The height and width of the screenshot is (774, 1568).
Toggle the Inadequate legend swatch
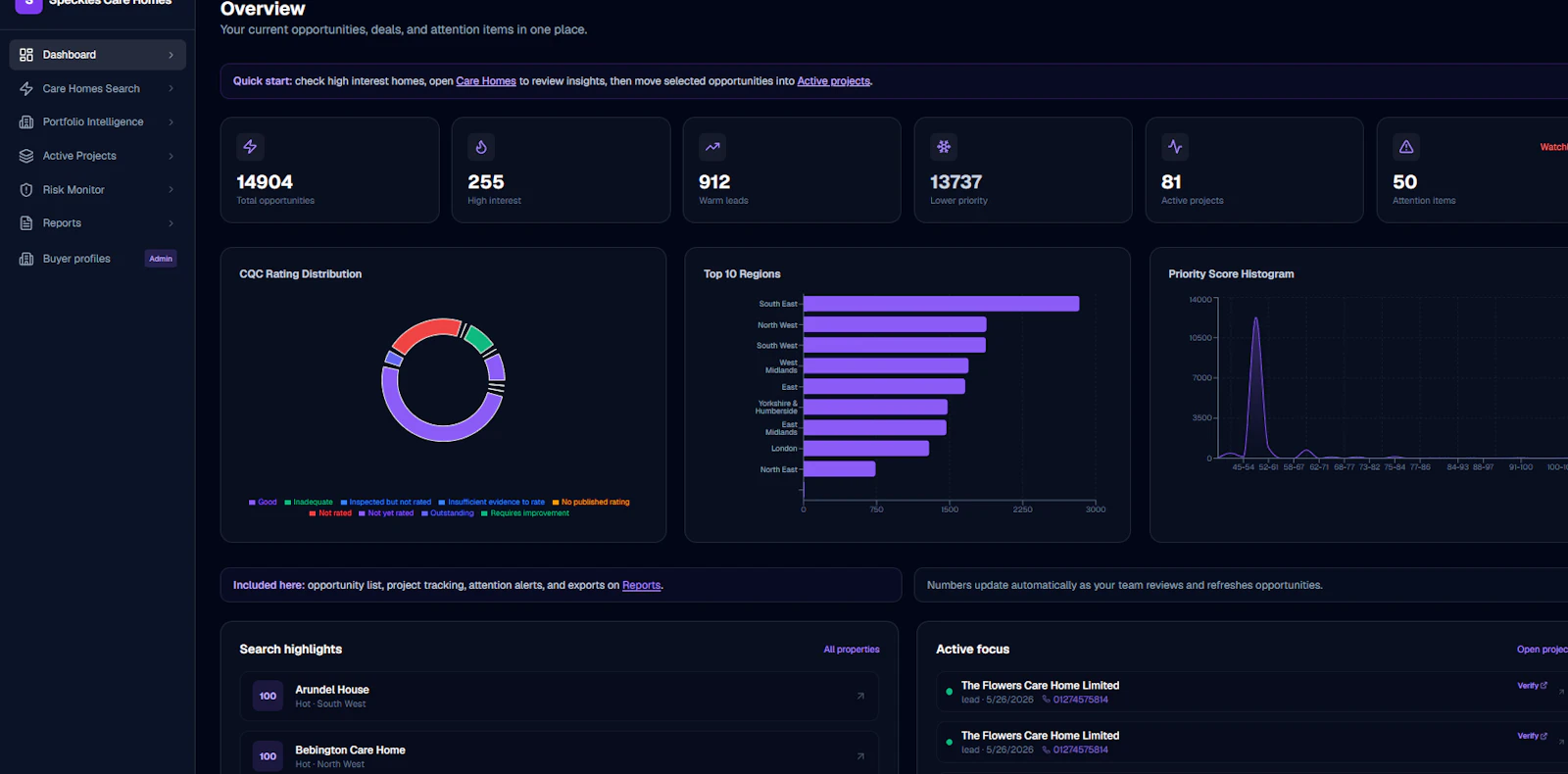[x=288, y=503]
